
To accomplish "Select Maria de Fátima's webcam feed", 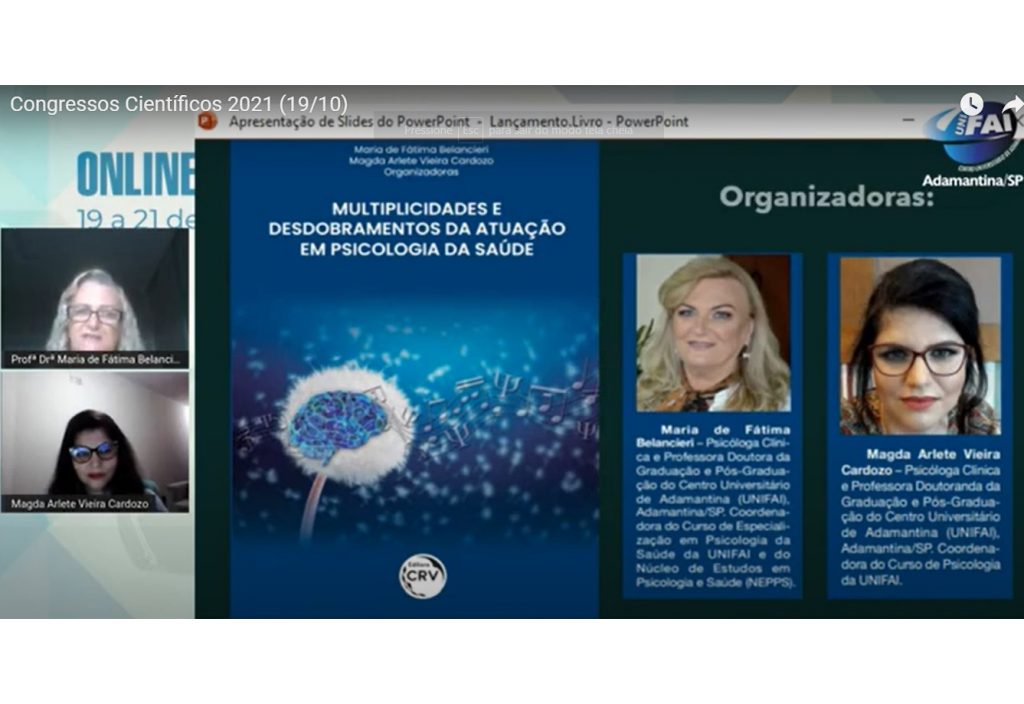I will [95, 298].
